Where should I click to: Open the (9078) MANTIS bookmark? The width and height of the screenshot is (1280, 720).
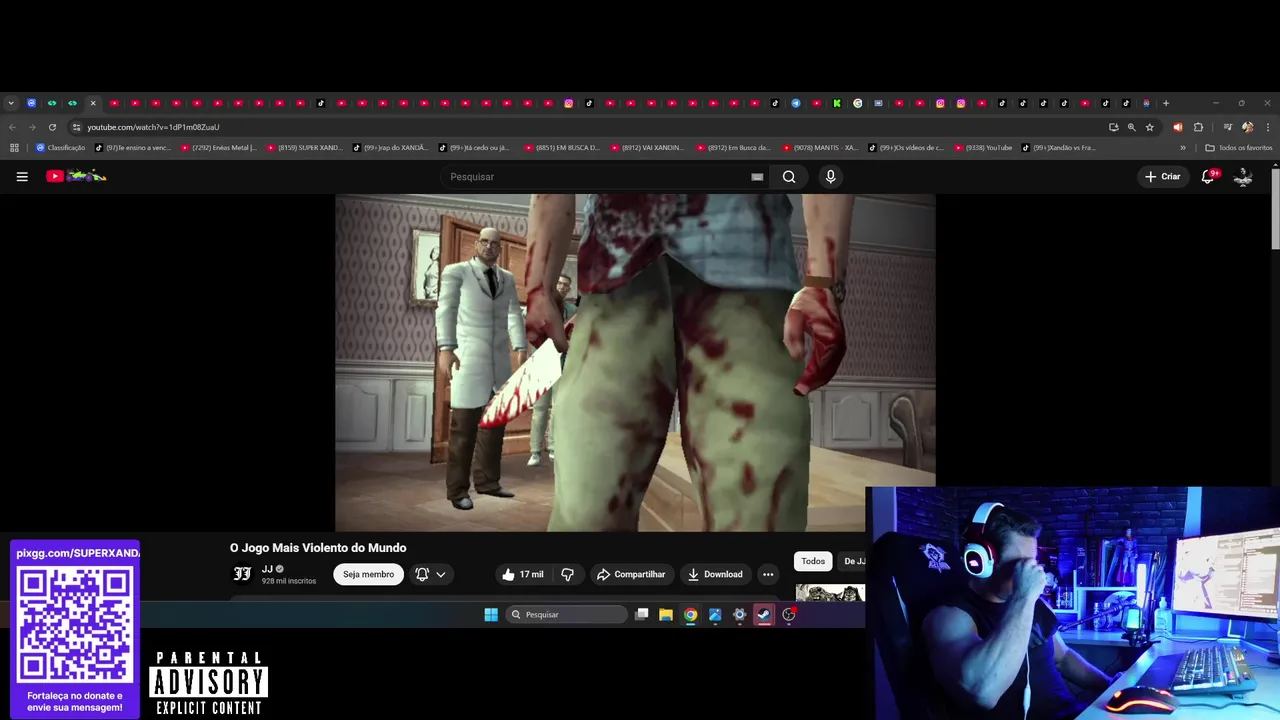click(x=820, y=148)
